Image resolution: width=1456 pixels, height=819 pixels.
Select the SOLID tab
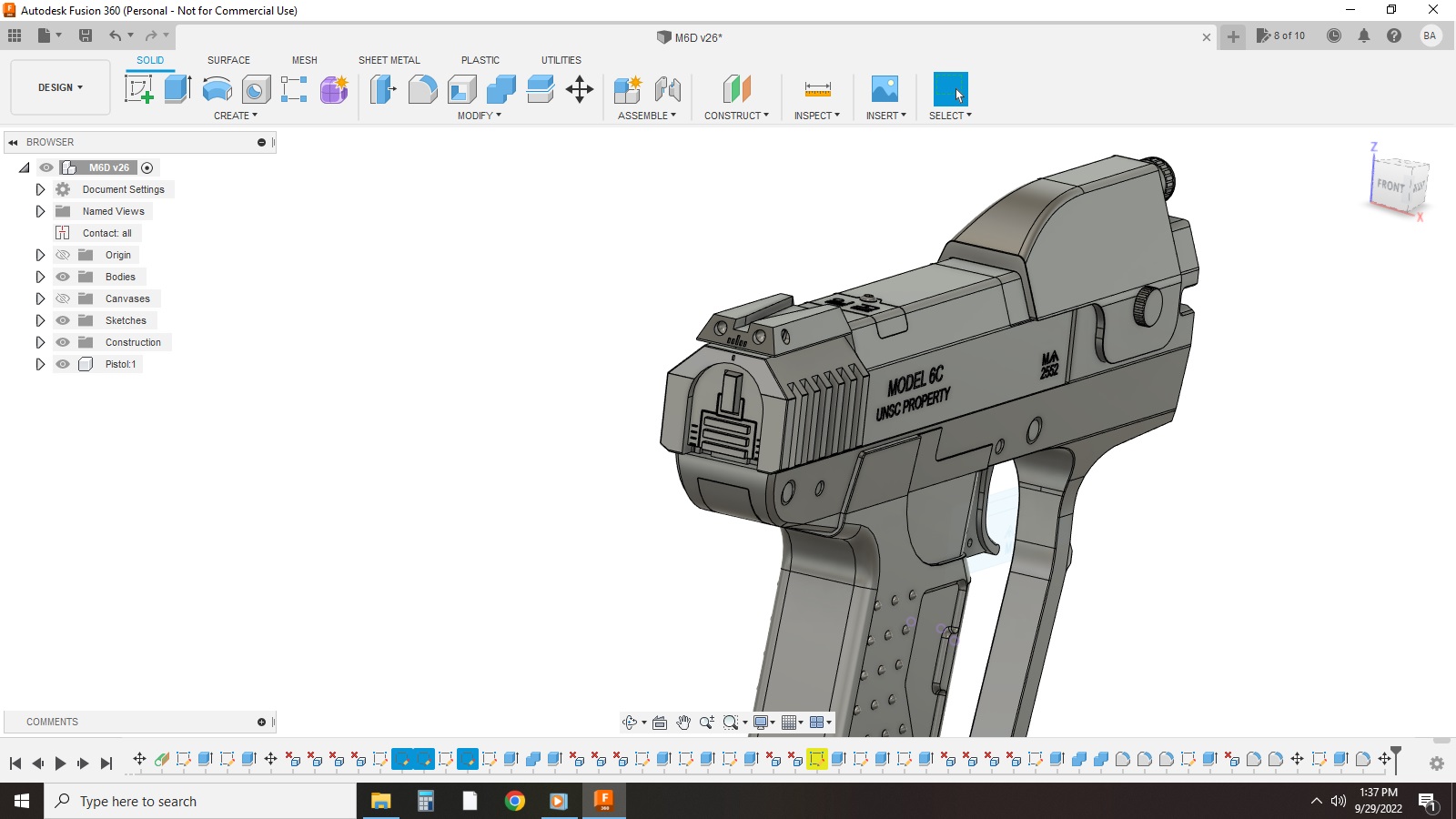tap(150, 60)
